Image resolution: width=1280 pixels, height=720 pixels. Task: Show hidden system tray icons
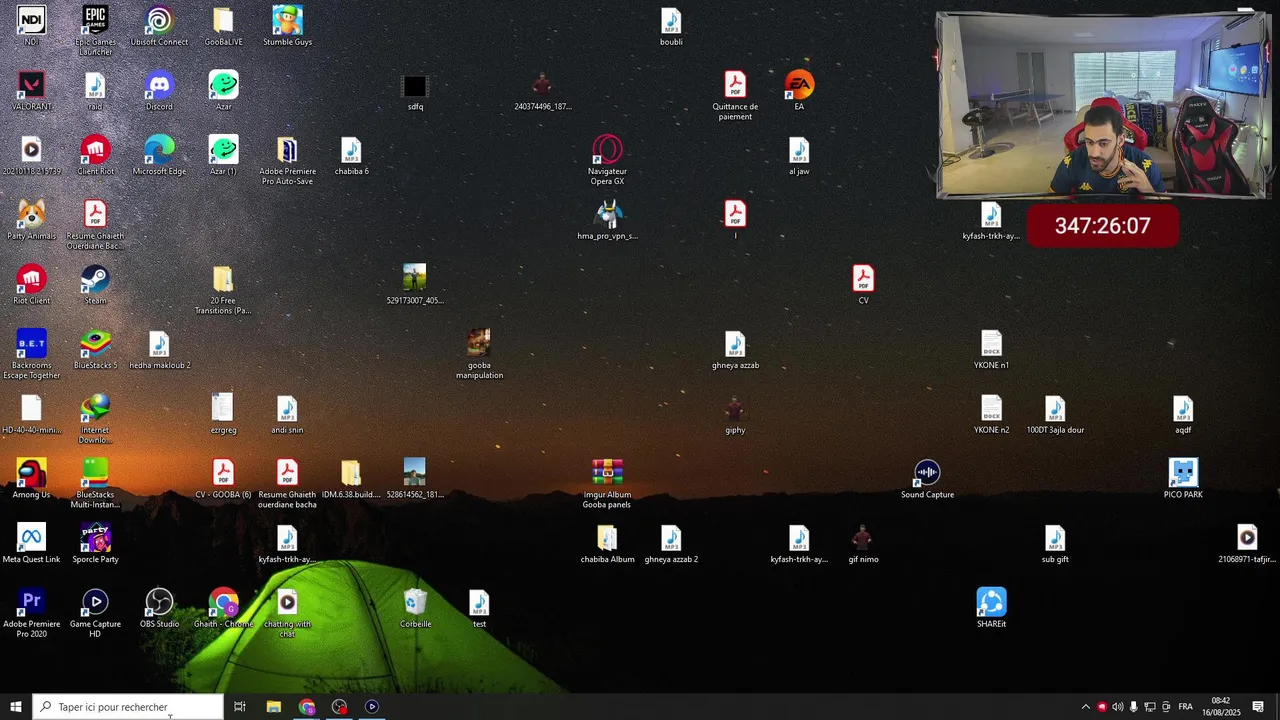tap(1086, 707)
